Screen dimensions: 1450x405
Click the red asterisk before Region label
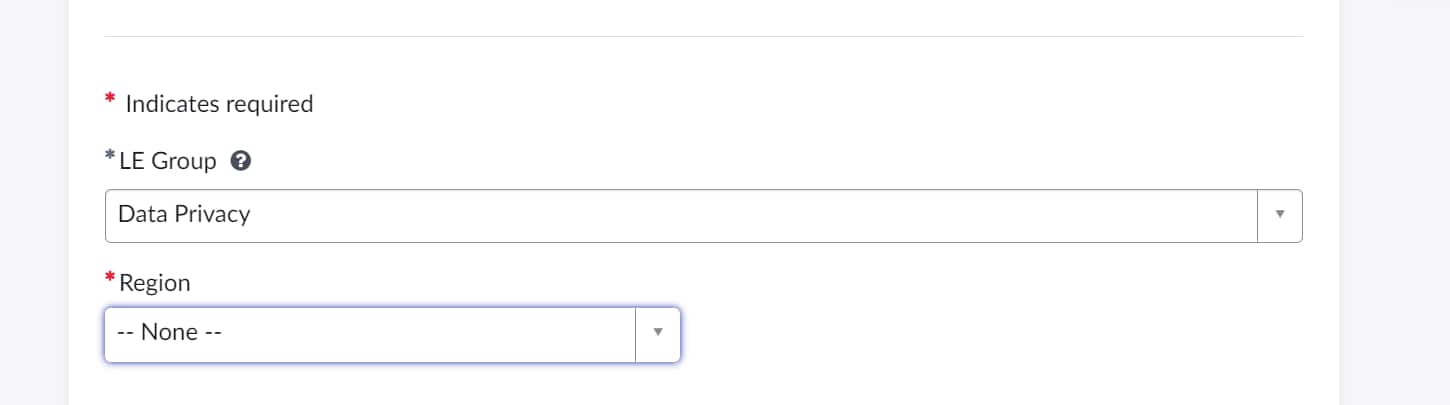click(110, 279)
